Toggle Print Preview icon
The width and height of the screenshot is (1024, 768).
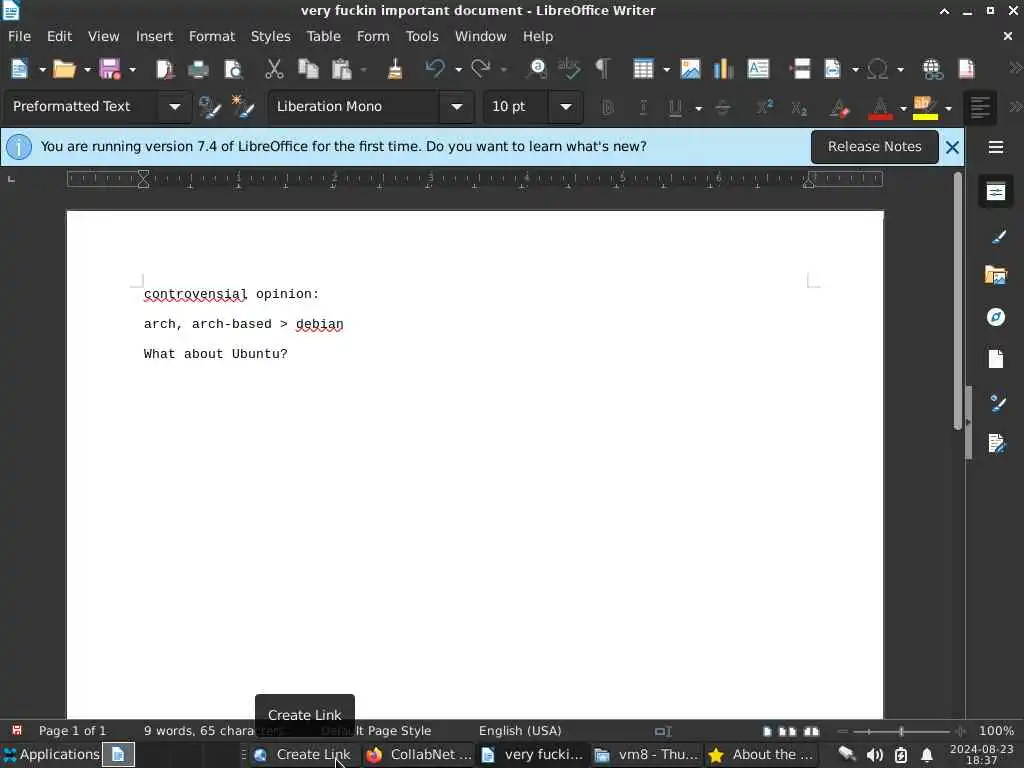pyautogui.click(x=232, y=69)
